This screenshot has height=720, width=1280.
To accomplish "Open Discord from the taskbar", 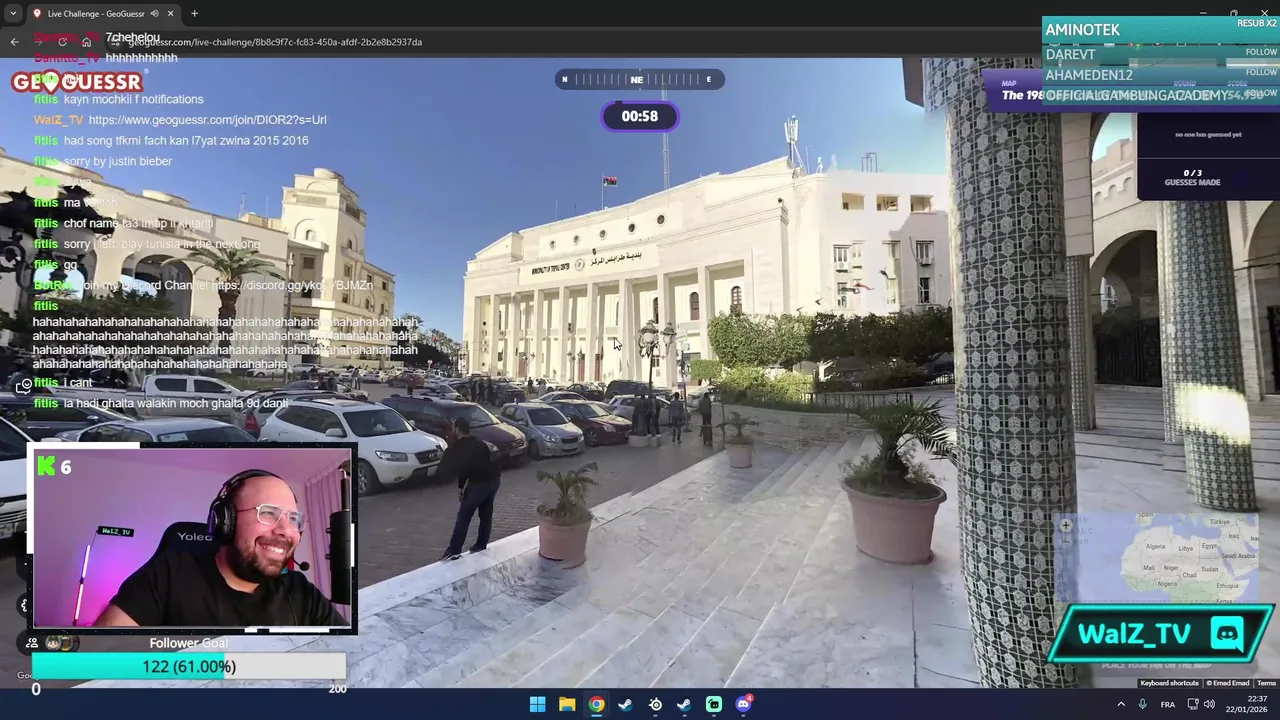I will 743,704.
